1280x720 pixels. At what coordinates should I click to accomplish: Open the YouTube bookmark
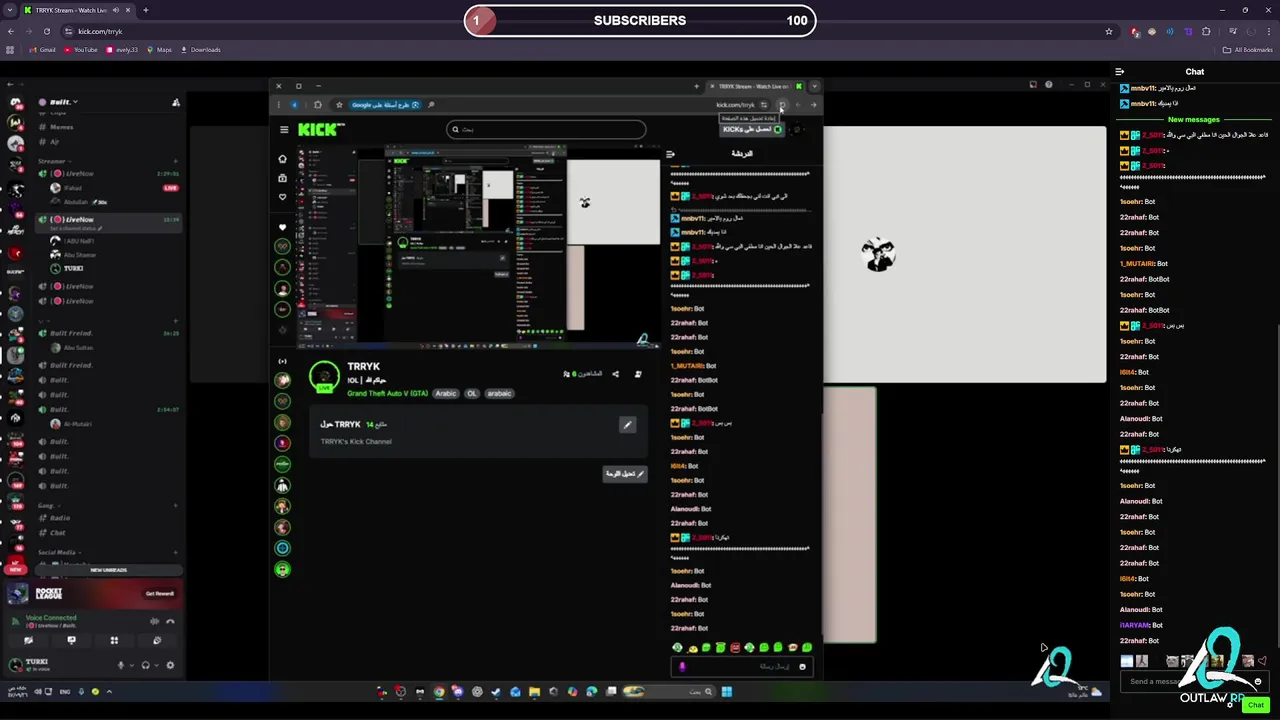80,50
